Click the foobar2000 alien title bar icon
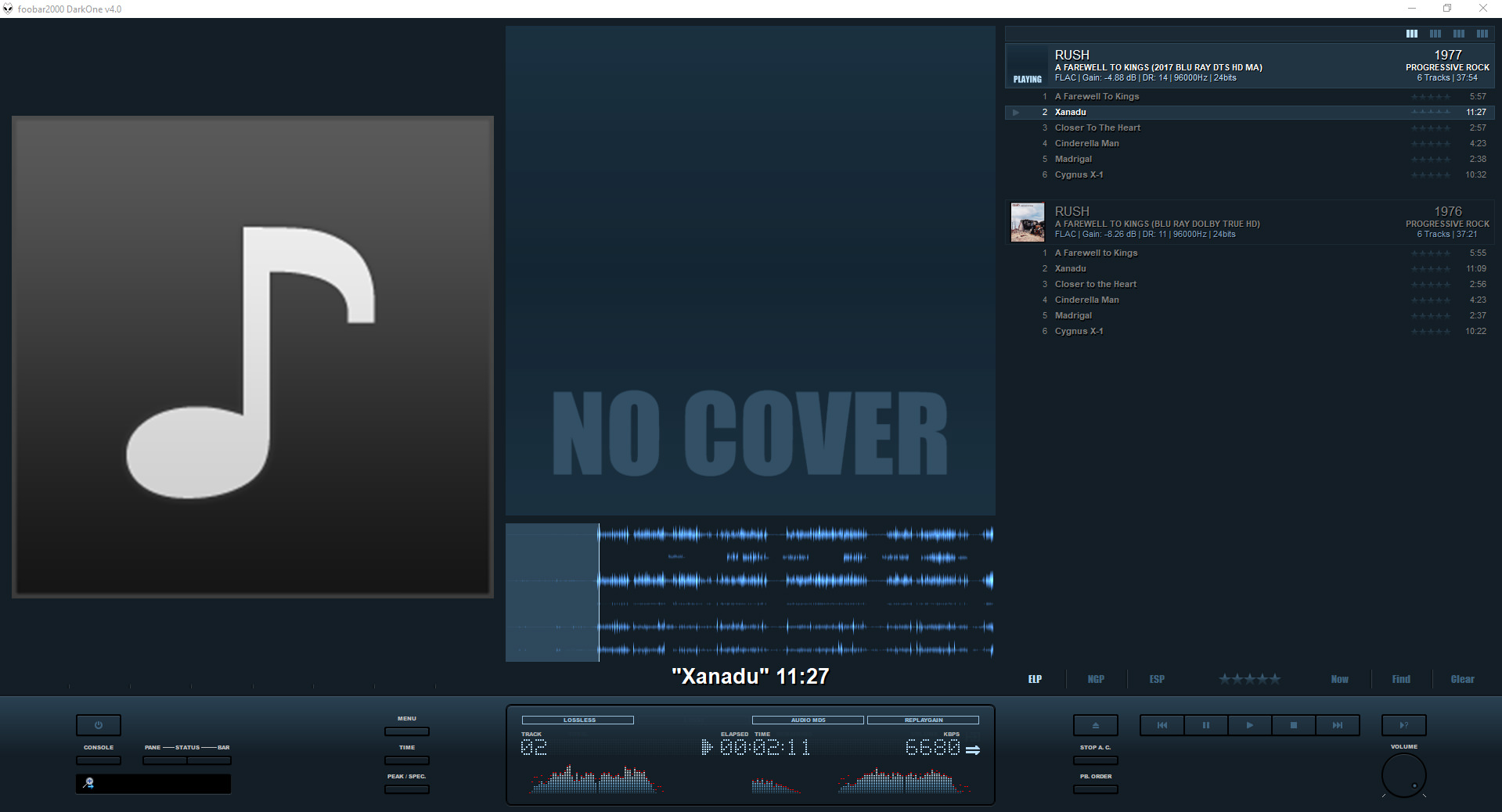The image size is (1502, 812). click(x=9, y=9)
